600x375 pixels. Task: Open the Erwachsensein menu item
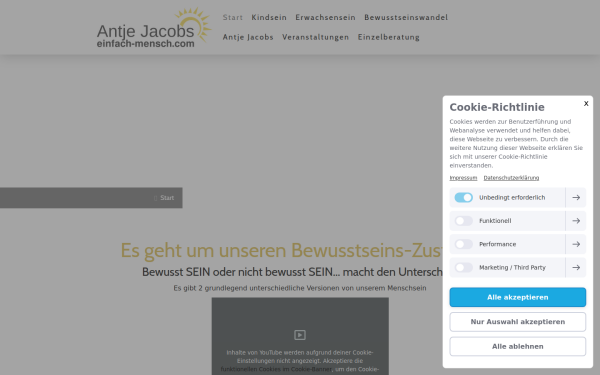[x=325, y=18]
